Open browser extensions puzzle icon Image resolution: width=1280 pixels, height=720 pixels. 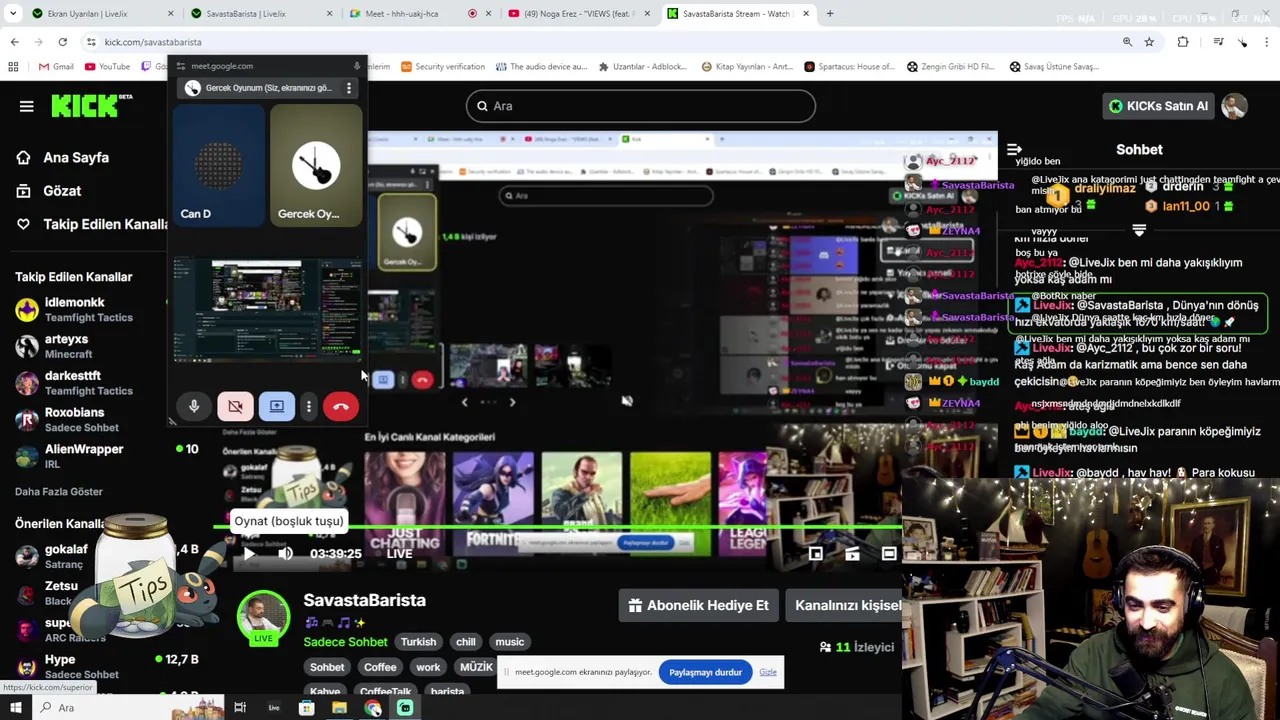pyautogui.click(x=1183, y=42)
